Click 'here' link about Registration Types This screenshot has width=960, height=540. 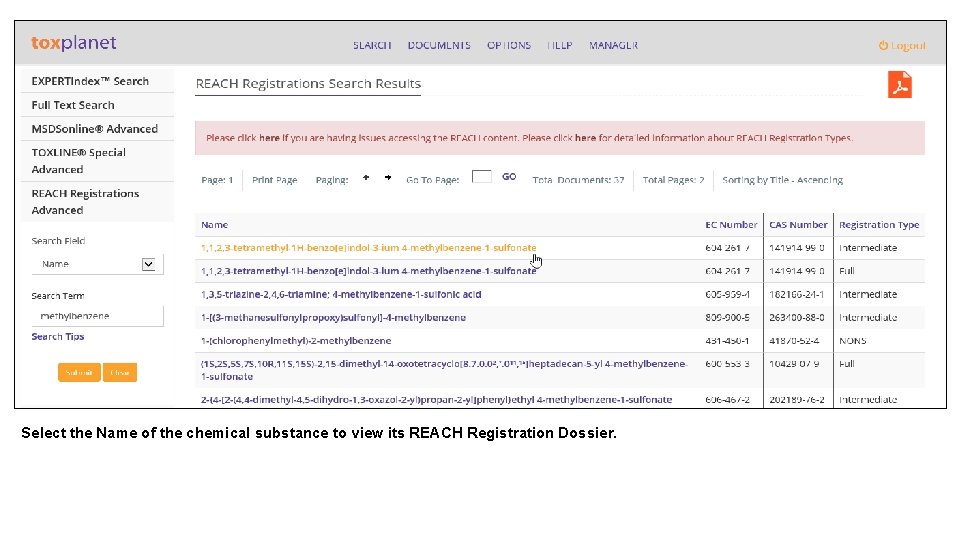click(585, 138)
